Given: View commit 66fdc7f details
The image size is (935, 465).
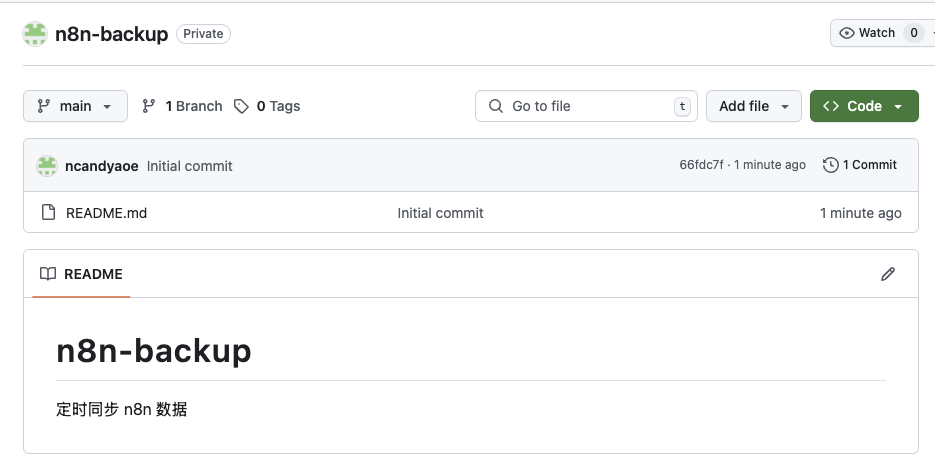Looking at the screenshot, I should pyautogui.click(x=701, y=165).
